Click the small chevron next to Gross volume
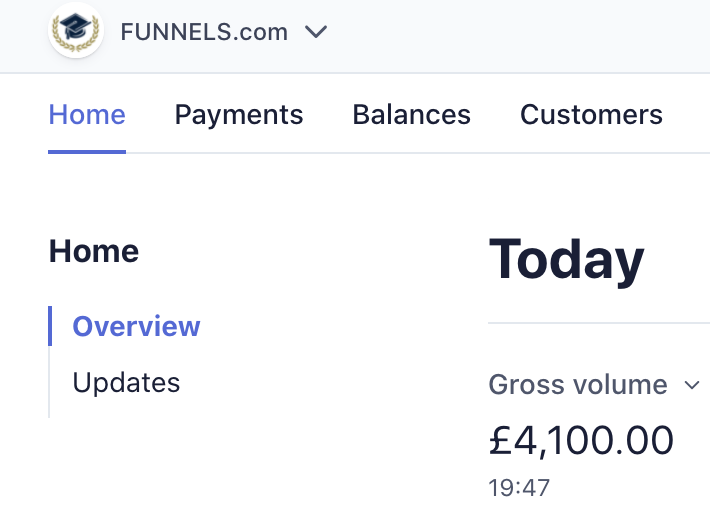 (x=692, y=385)
